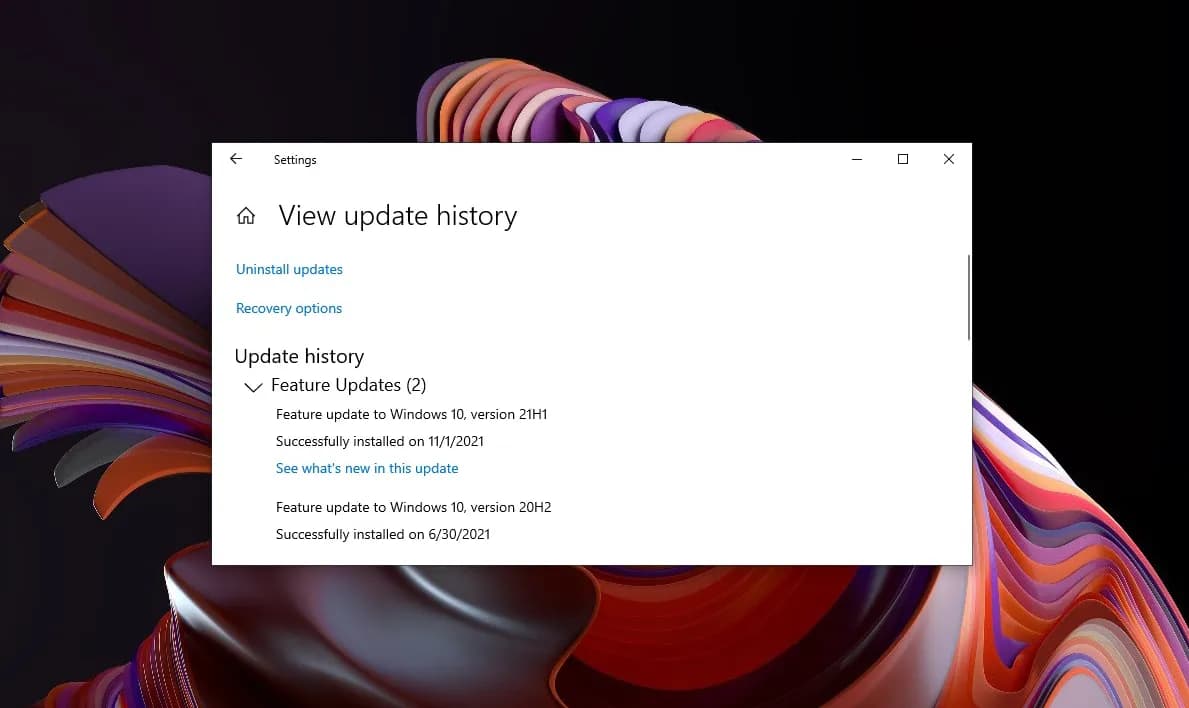Click the Update history section heading
The height and width of the screenshot is (708, 1189).
(x=299, y=356)
